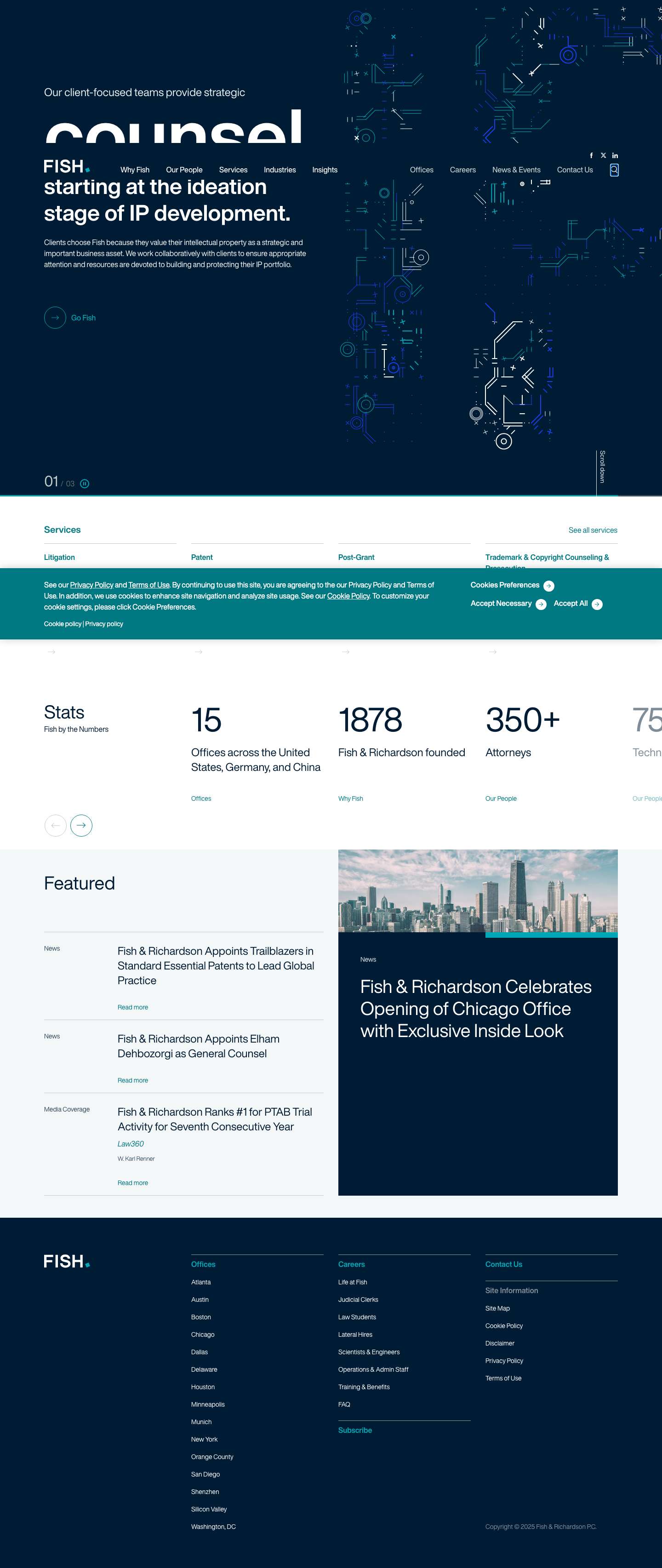Screen dimensions: 662x1568
Task: Click the circular arrow icon beside Go Fish
Action: [55, 318]
